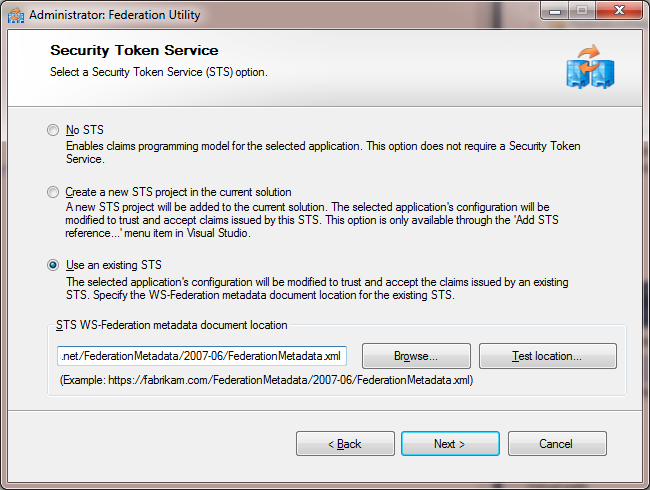
Task: Close the Federation Utility window
Action: (619, 10)
